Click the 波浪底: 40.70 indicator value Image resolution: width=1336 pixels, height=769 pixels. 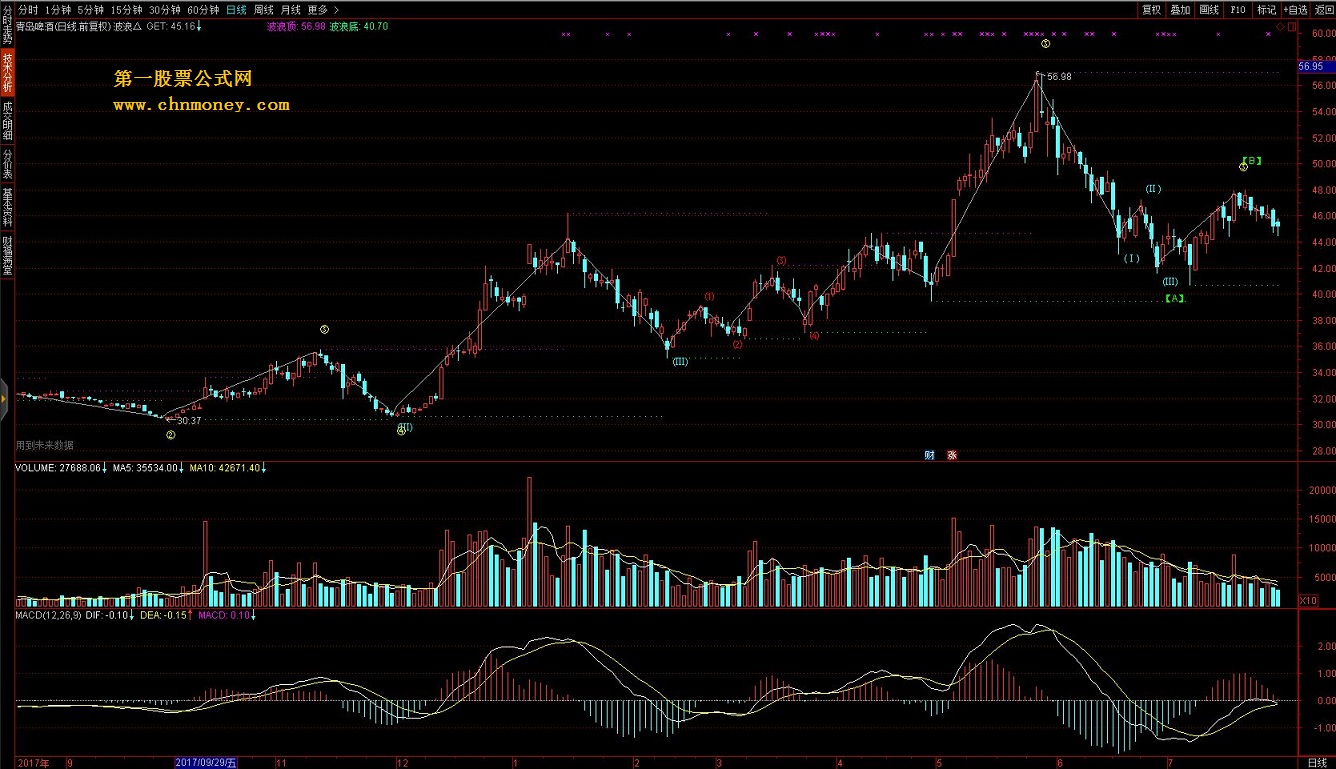[x=359, y=26]
